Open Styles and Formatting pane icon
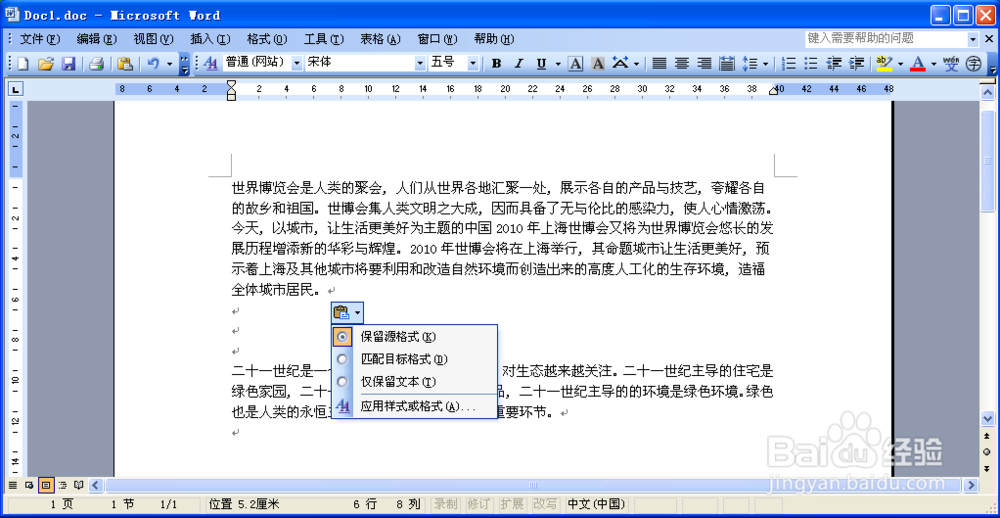 click(210, 63)
